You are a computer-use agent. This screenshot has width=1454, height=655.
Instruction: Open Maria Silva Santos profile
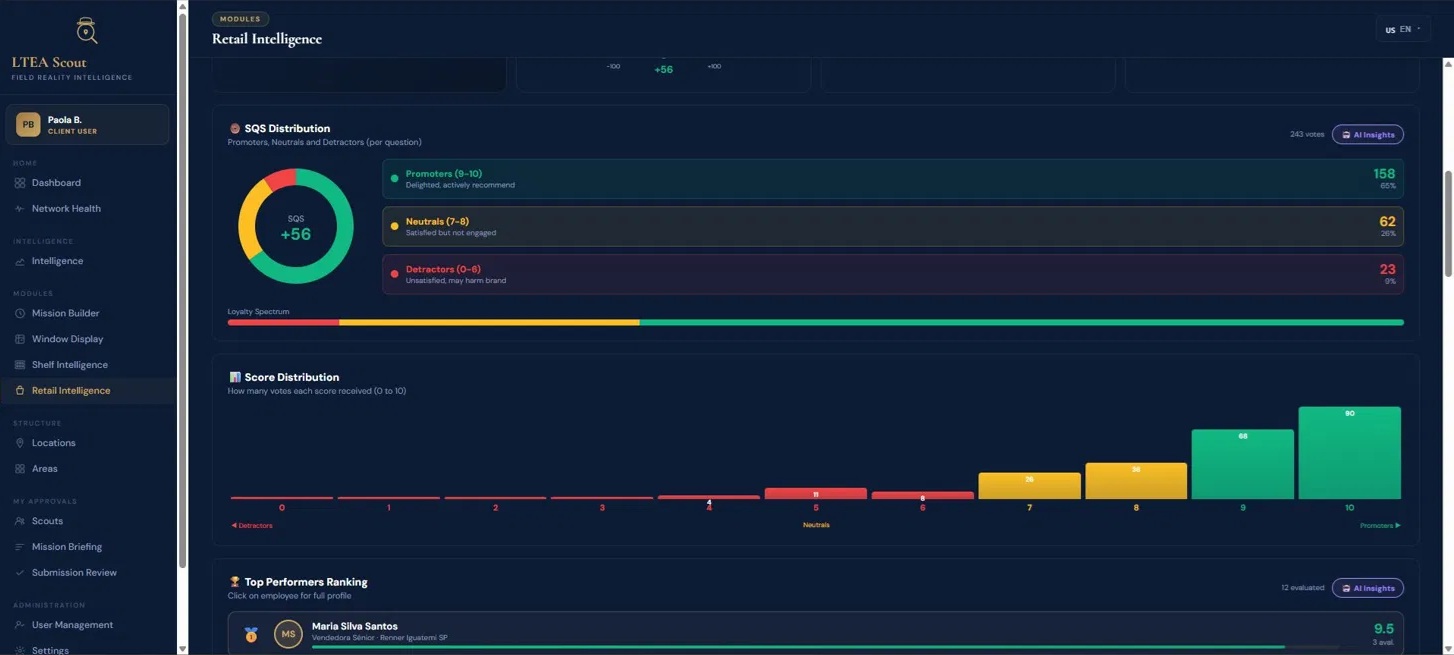click(815, 633)
